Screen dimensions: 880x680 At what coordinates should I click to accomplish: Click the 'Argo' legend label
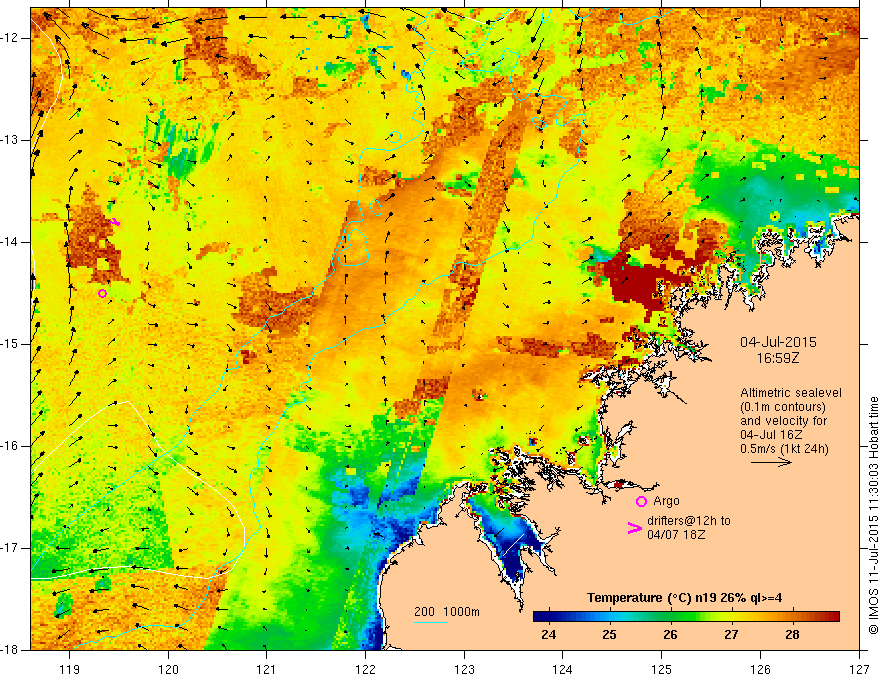click(x=666, y=501)
